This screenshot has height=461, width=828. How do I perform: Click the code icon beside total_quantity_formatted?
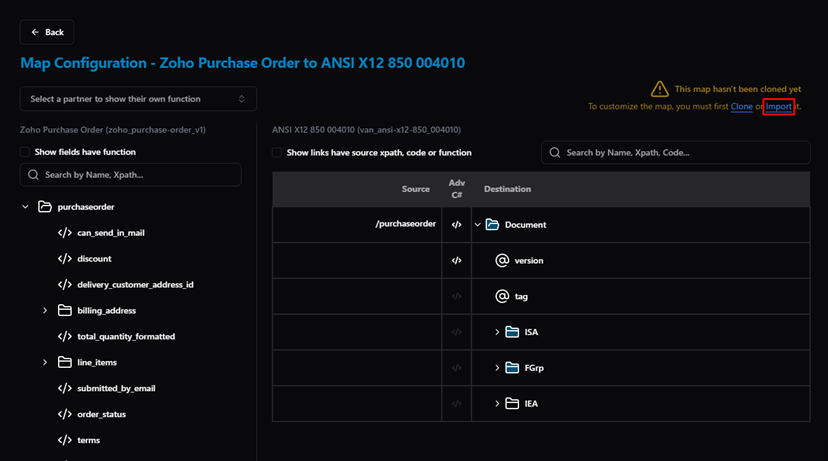tap(64, 336)
